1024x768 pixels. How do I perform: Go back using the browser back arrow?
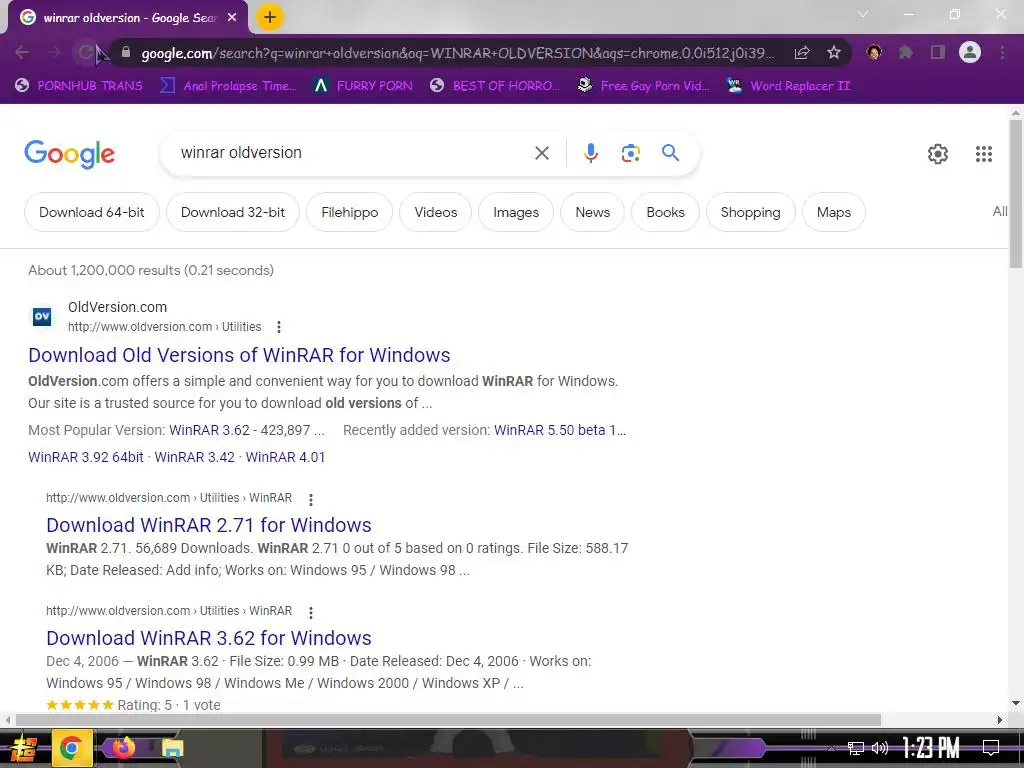coord(22,52)
